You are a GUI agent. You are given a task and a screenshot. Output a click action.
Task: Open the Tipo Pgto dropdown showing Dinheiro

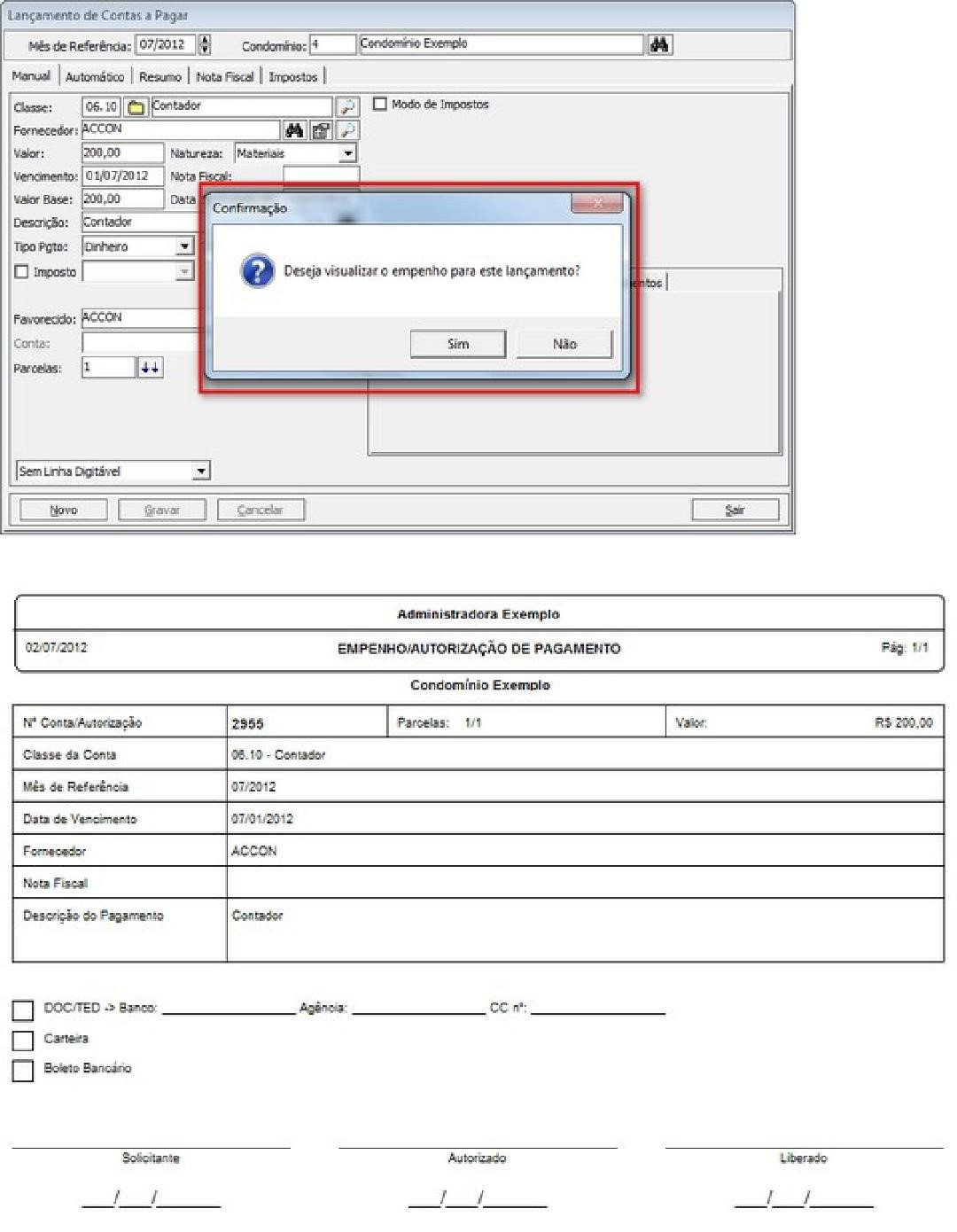pos(184,246)
